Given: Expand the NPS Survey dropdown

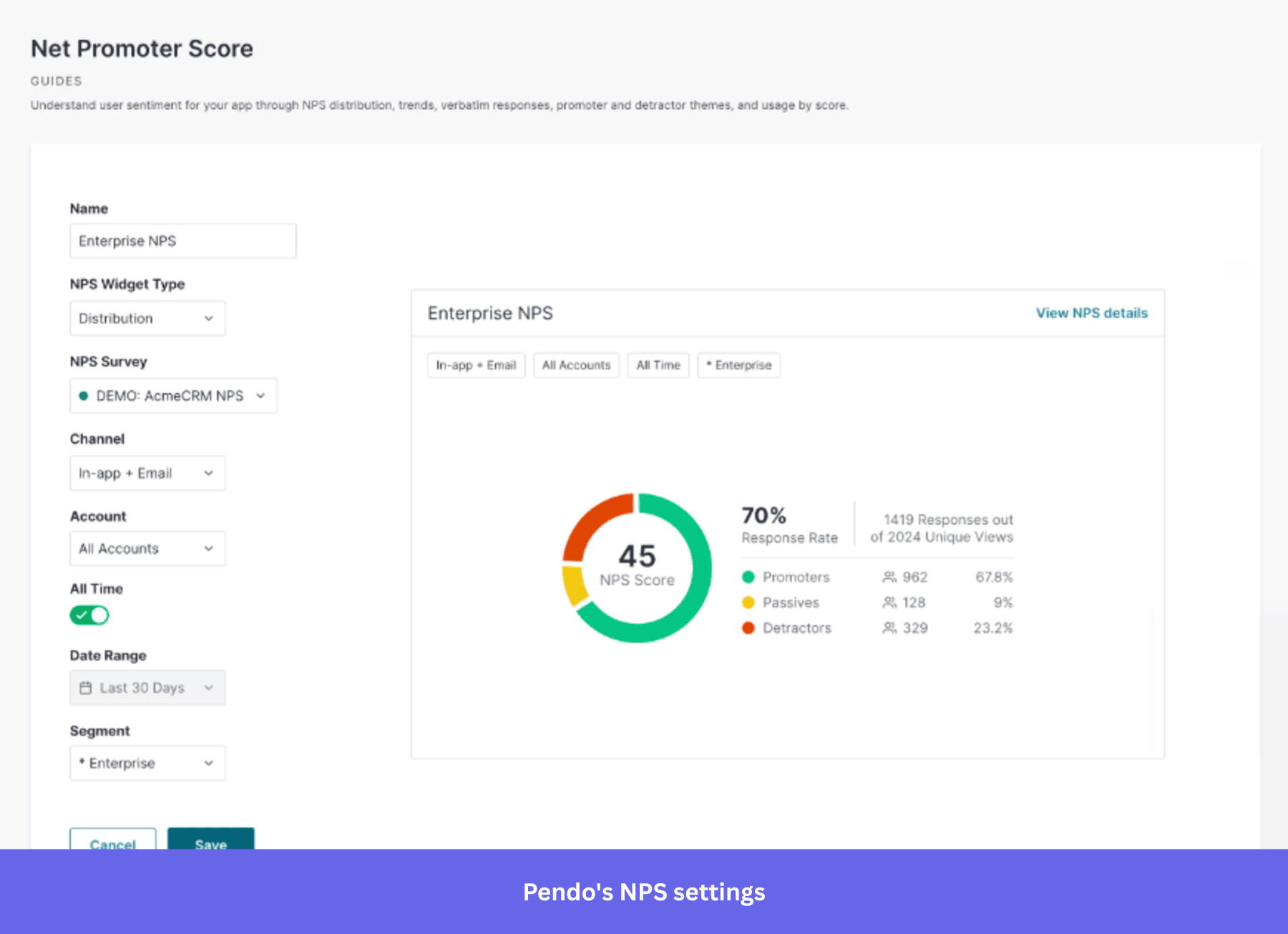Looking at the screenshot, I should point(173,396).
